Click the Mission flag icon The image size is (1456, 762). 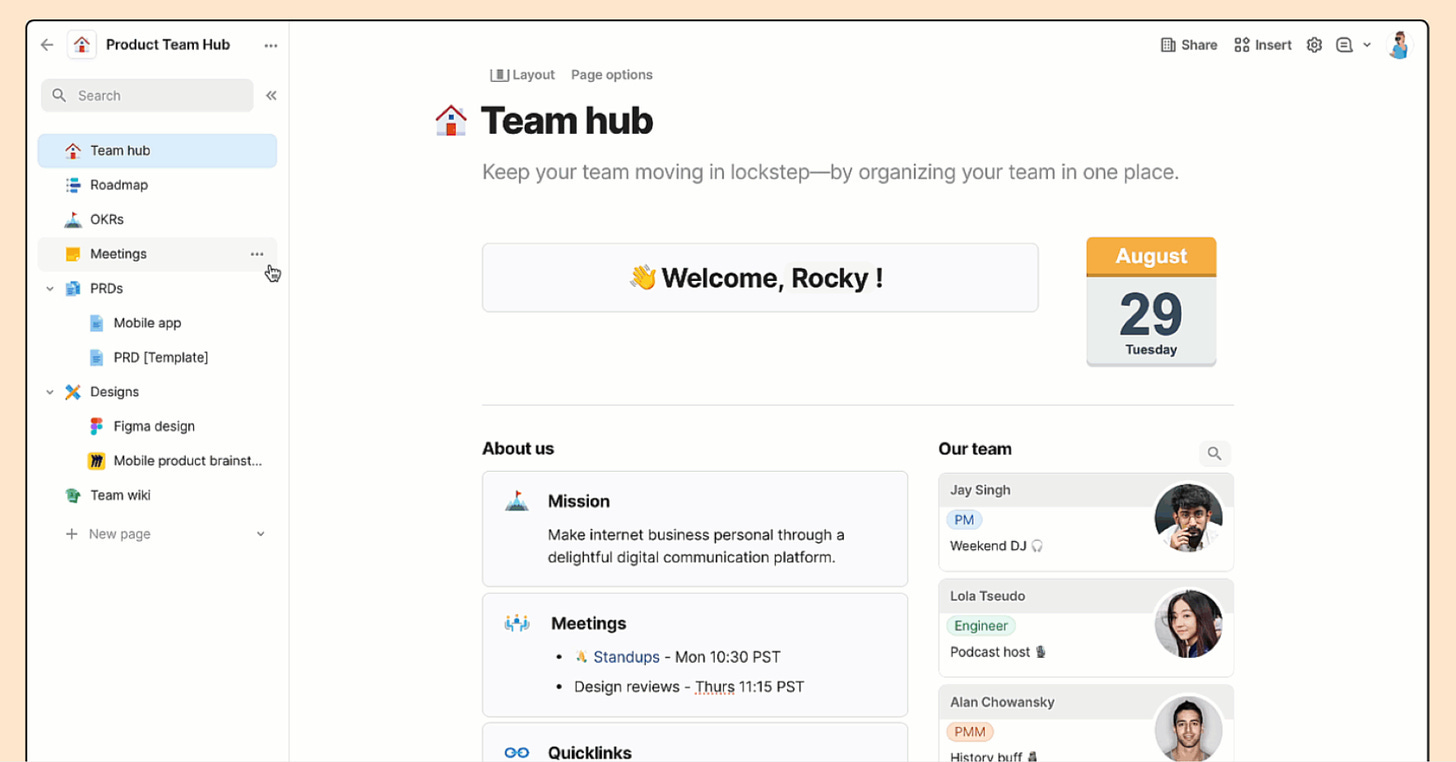[x=517, y=501]
